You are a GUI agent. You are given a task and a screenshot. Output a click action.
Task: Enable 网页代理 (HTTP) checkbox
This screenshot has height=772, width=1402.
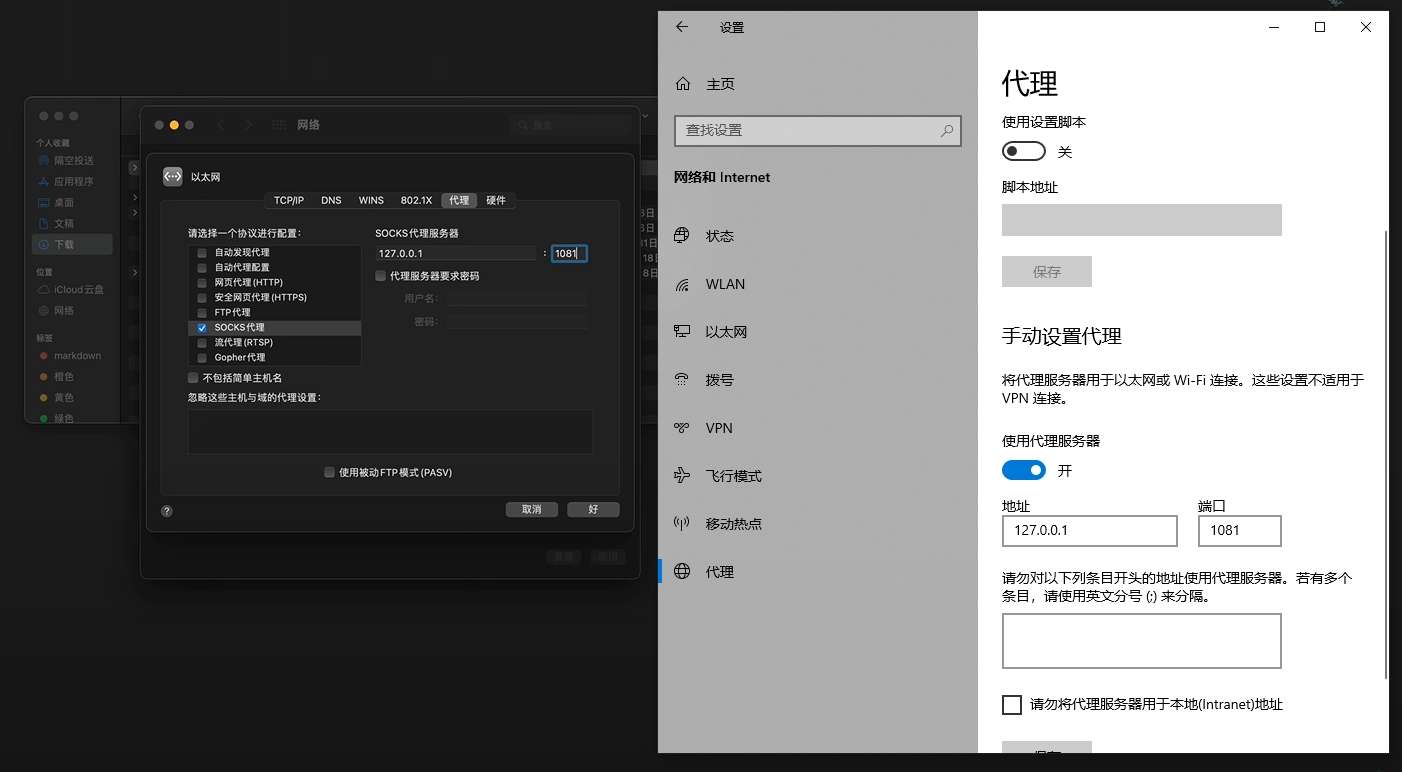(x=202, y=283)
